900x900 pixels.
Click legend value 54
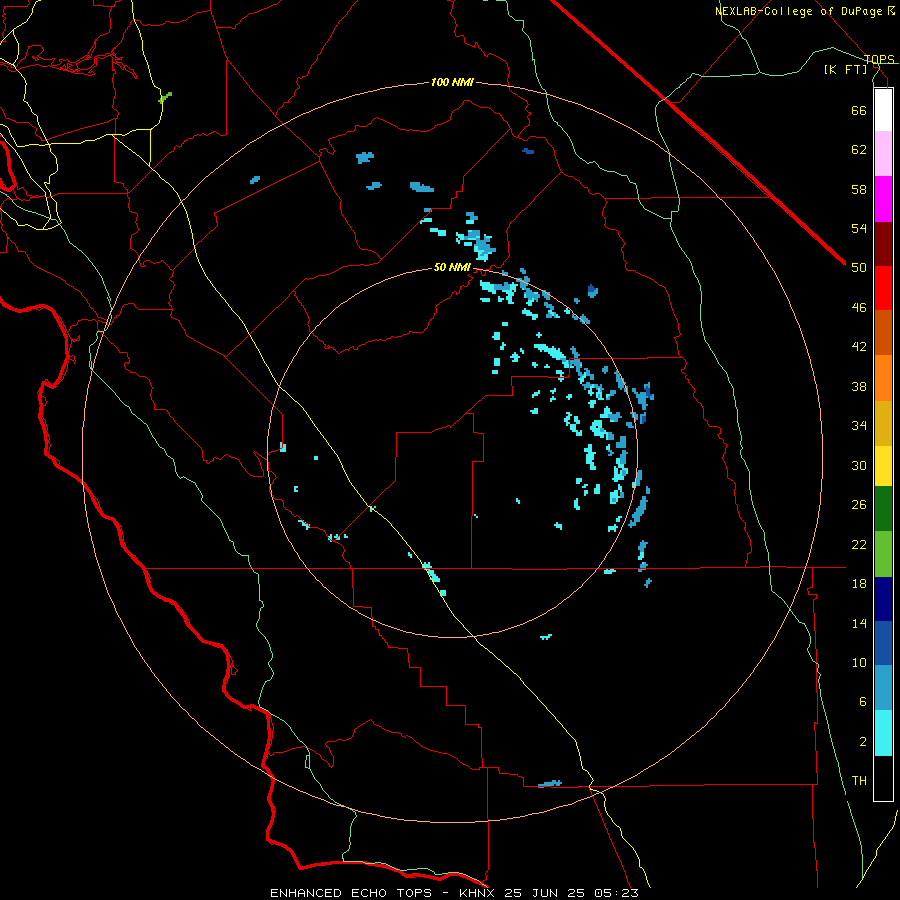click(x=859, y=228)
